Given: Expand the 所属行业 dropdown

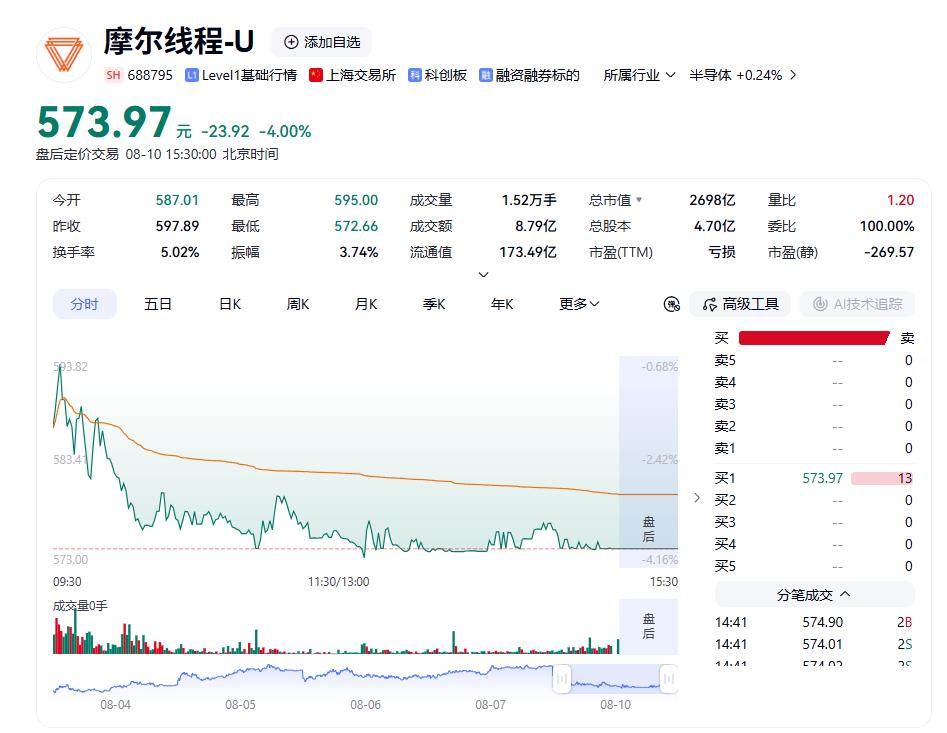Looking at the screenshot, I should (x=639, y=75).
